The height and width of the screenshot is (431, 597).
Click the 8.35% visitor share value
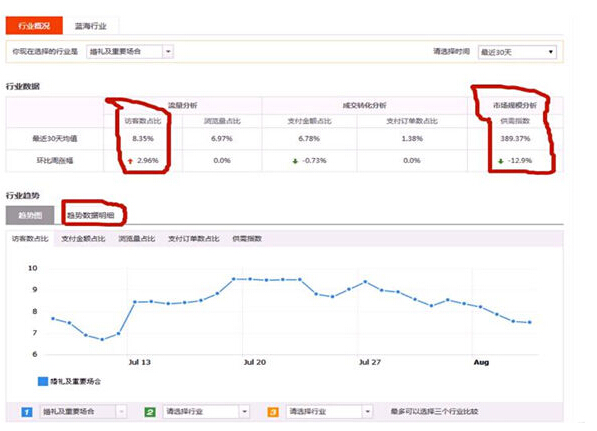tap(143, 139)
